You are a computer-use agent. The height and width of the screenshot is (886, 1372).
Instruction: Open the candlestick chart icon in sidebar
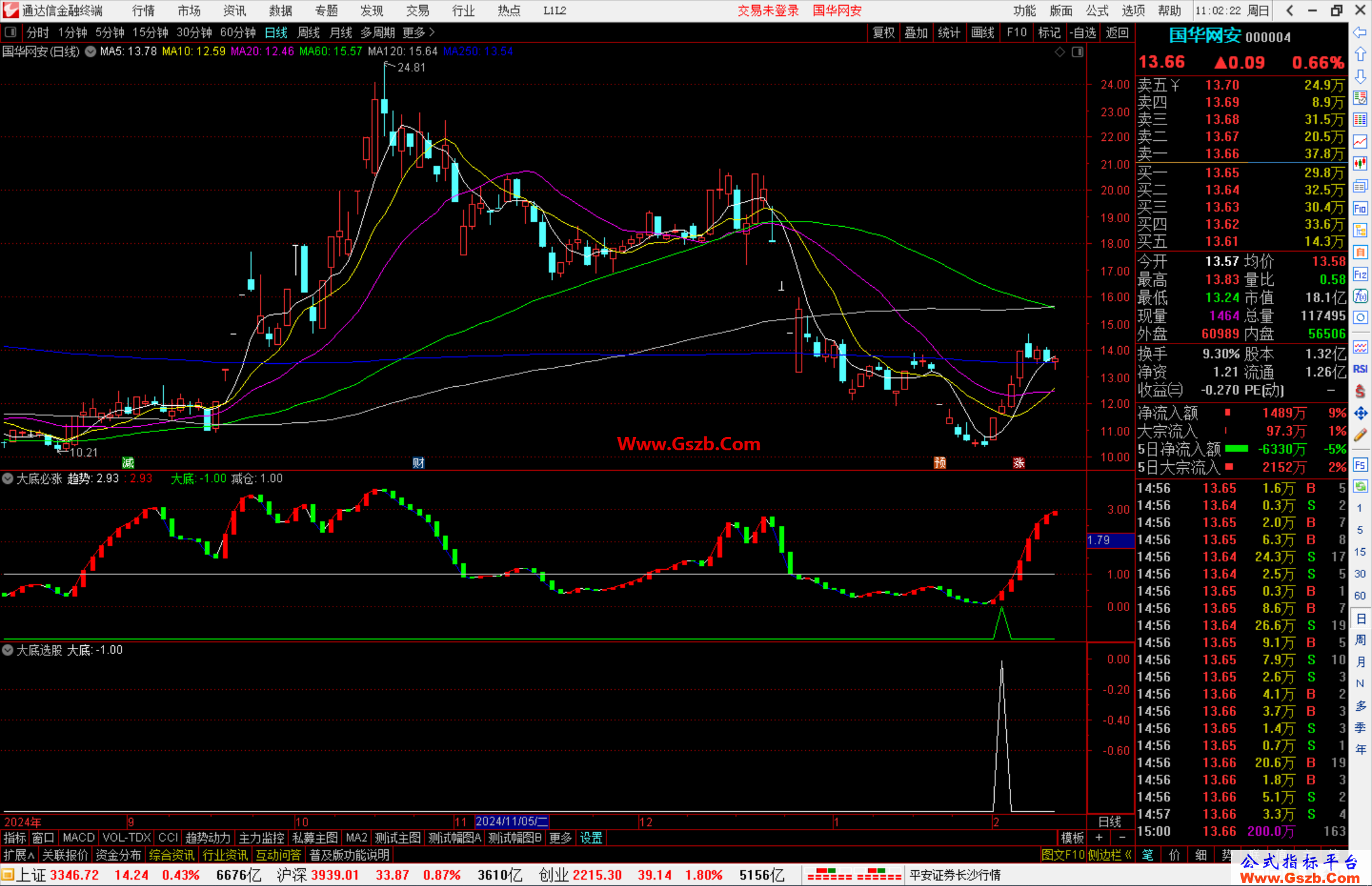tap(1360, 164)
